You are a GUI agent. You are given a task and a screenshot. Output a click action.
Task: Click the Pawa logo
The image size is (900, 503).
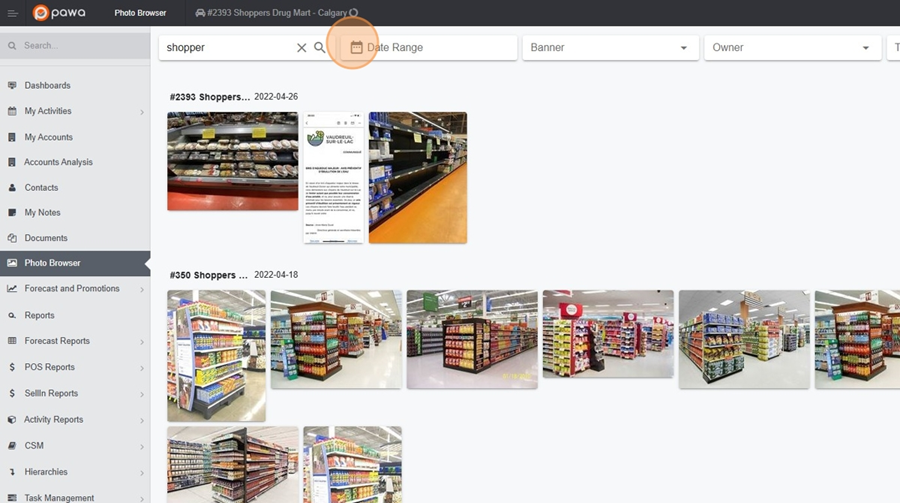coord(59,13)
